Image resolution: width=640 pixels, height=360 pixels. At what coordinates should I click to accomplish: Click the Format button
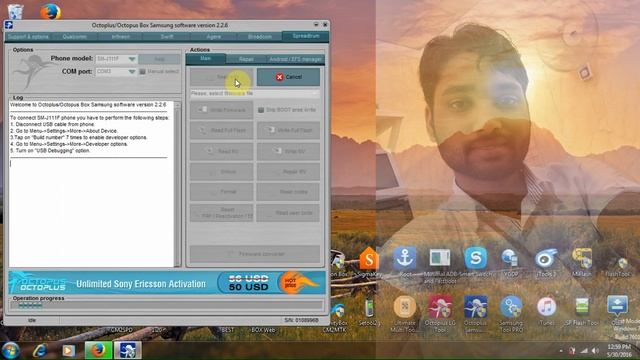click(x=222, y=192)
